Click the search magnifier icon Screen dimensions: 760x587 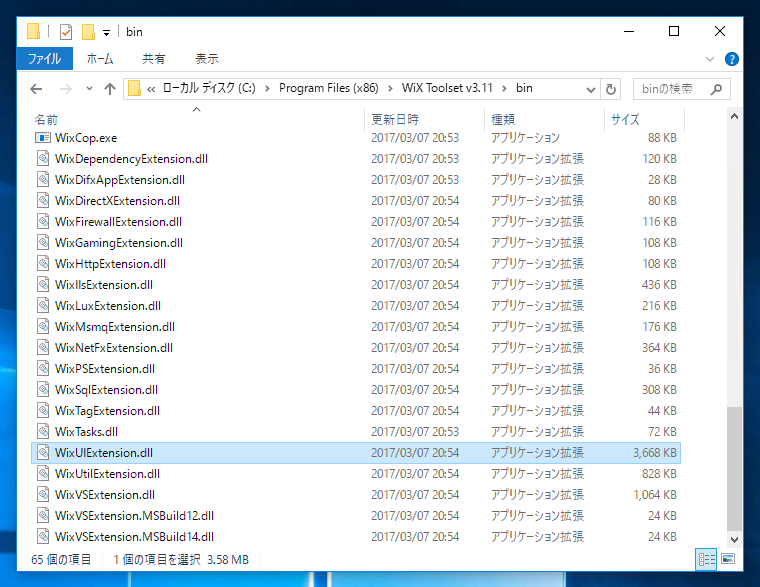click(x=716, y=89)
